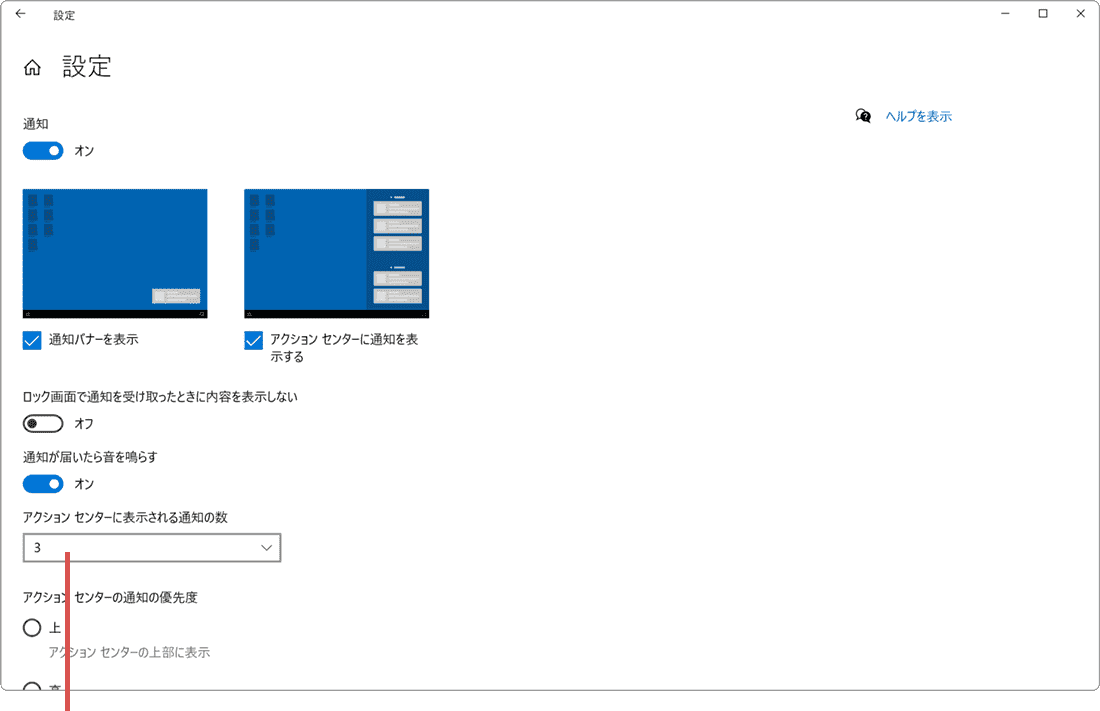Open the ヘルプを表示 link
Image resolution: width=1100 pixels, height=711 pixels.
[918, 116]
